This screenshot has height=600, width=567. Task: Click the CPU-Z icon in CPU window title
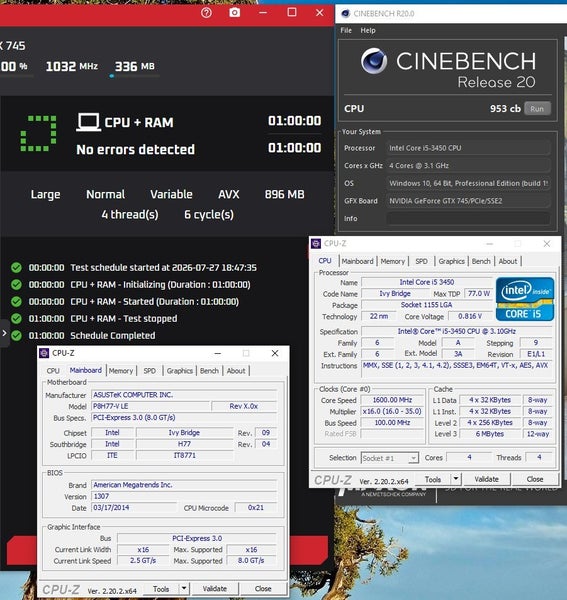316,243
